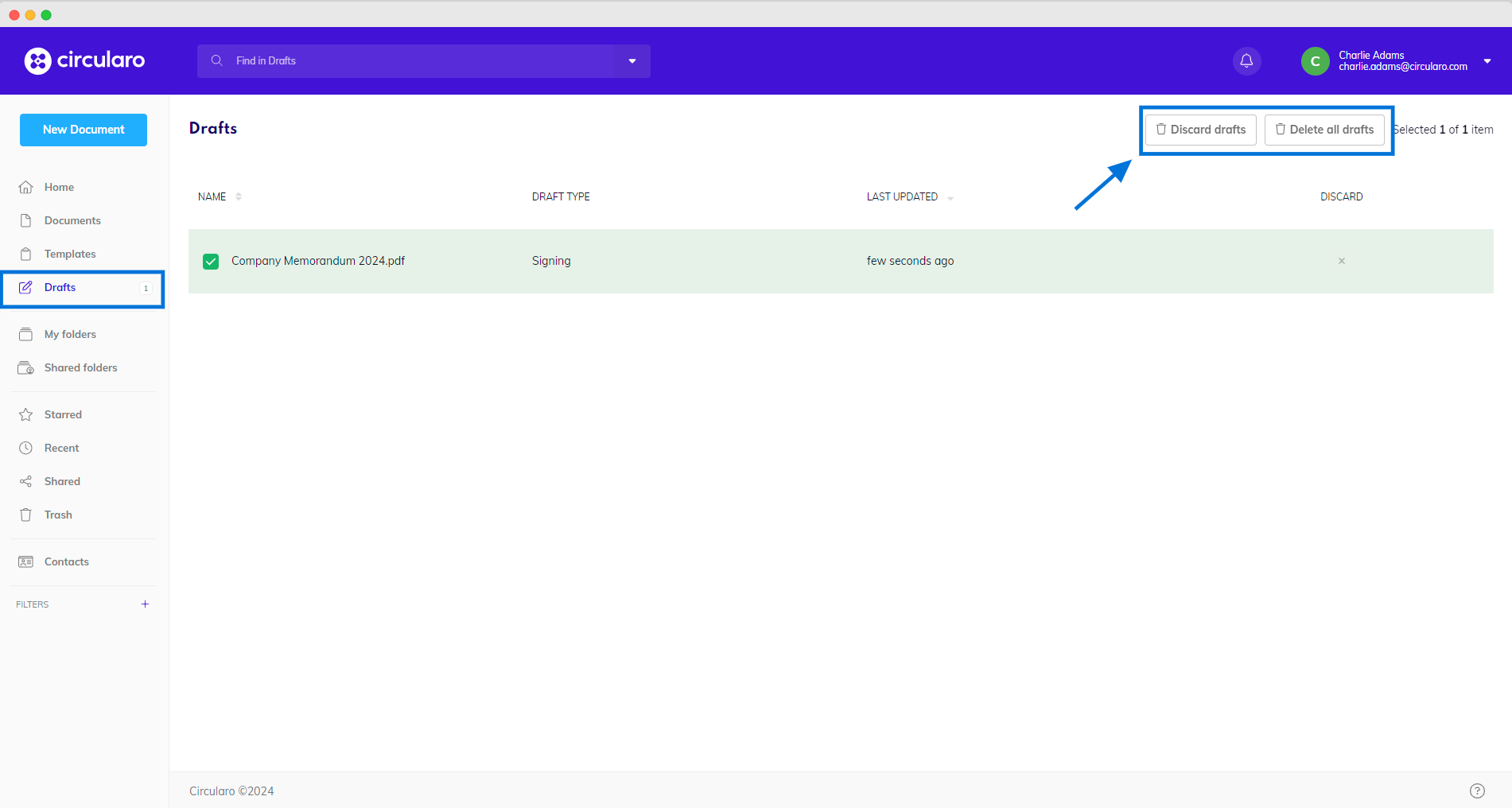Click the New Document button
The height and width of the screenshot is (808, 1512).
pyautogui.click(x=84, y=130)
